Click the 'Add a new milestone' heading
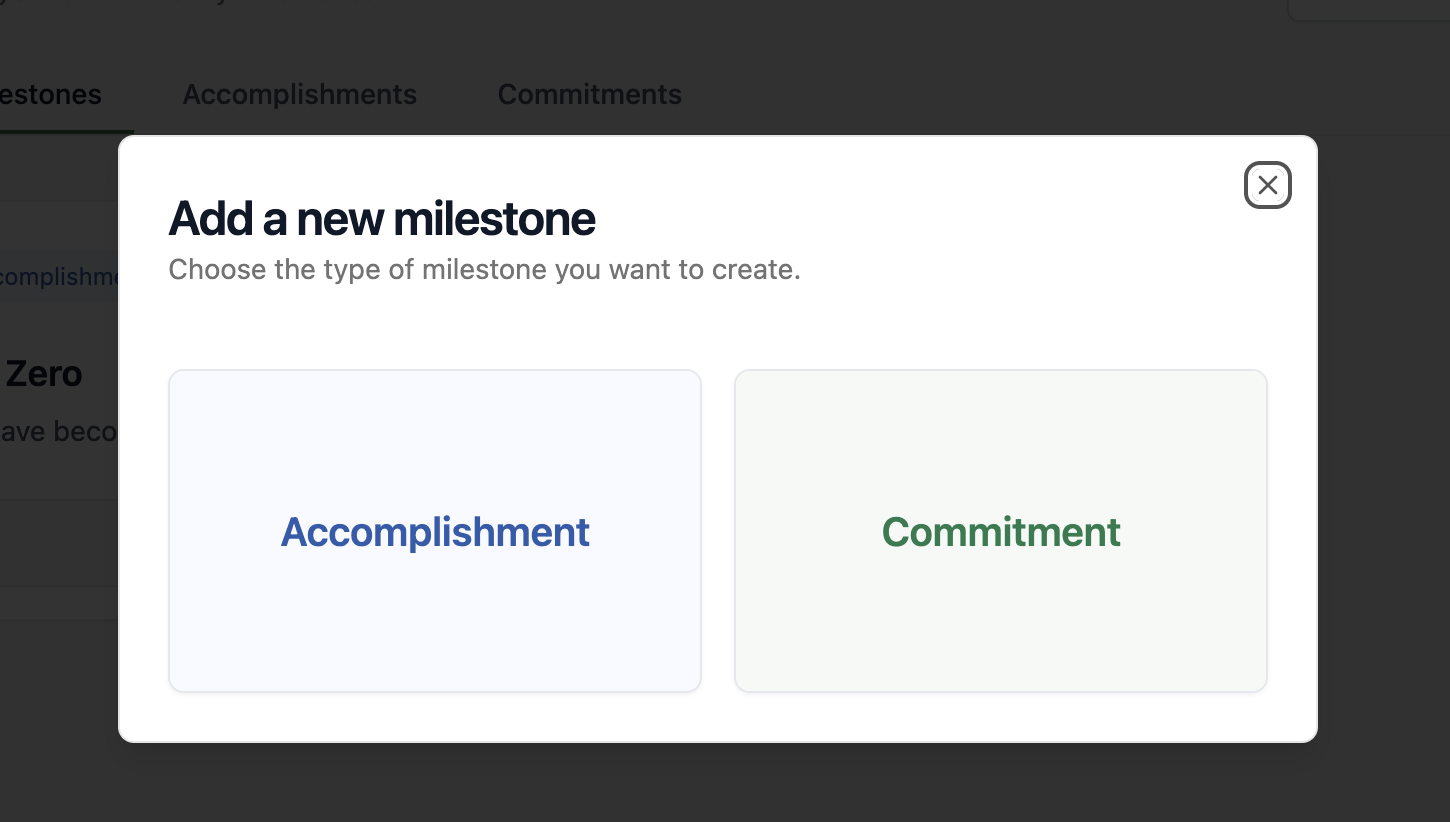This screenshot has width=1450, height=822. click(x=382, y=218)
